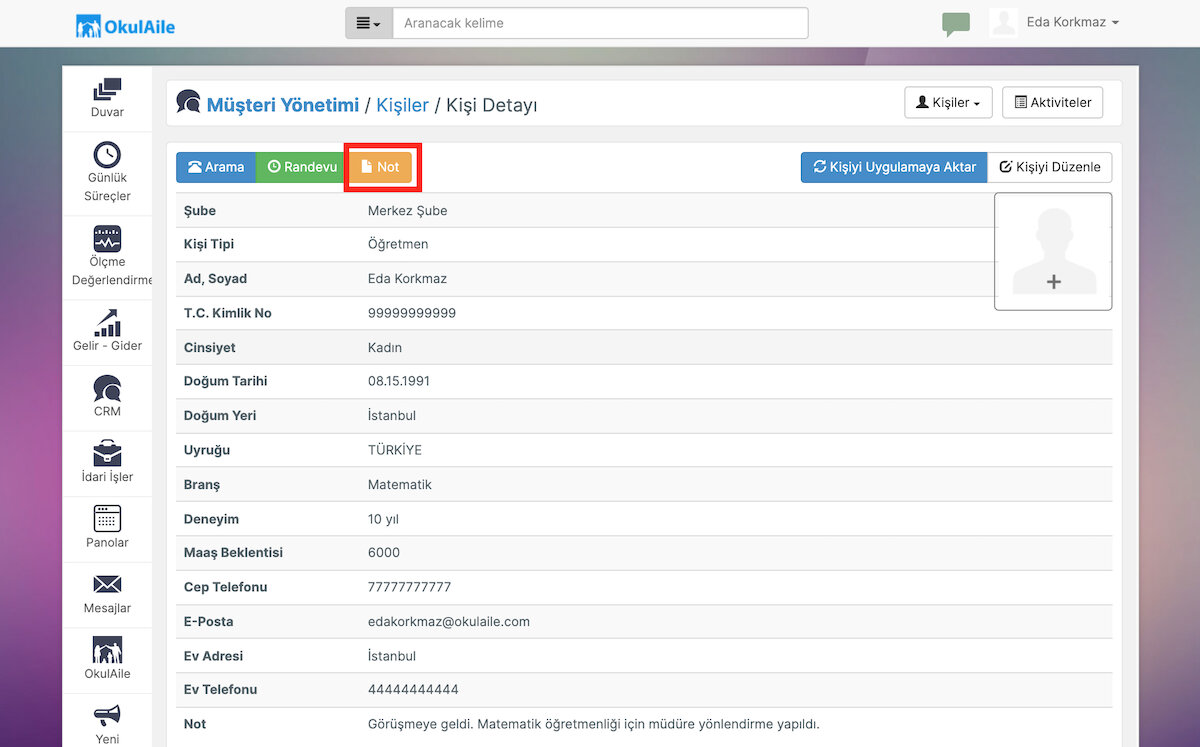Click the user avatar in the header

coord(1003,22)
